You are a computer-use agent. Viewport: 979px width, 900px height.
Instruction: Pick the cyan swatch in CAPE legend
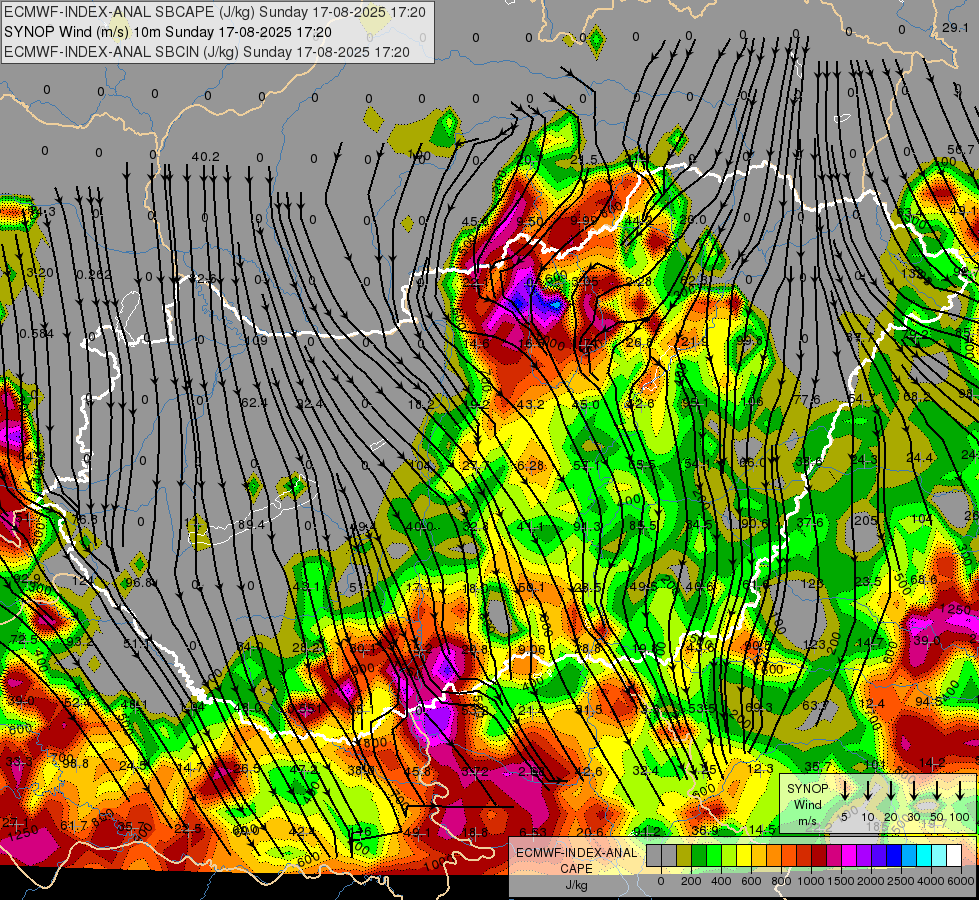pos(924,855)
